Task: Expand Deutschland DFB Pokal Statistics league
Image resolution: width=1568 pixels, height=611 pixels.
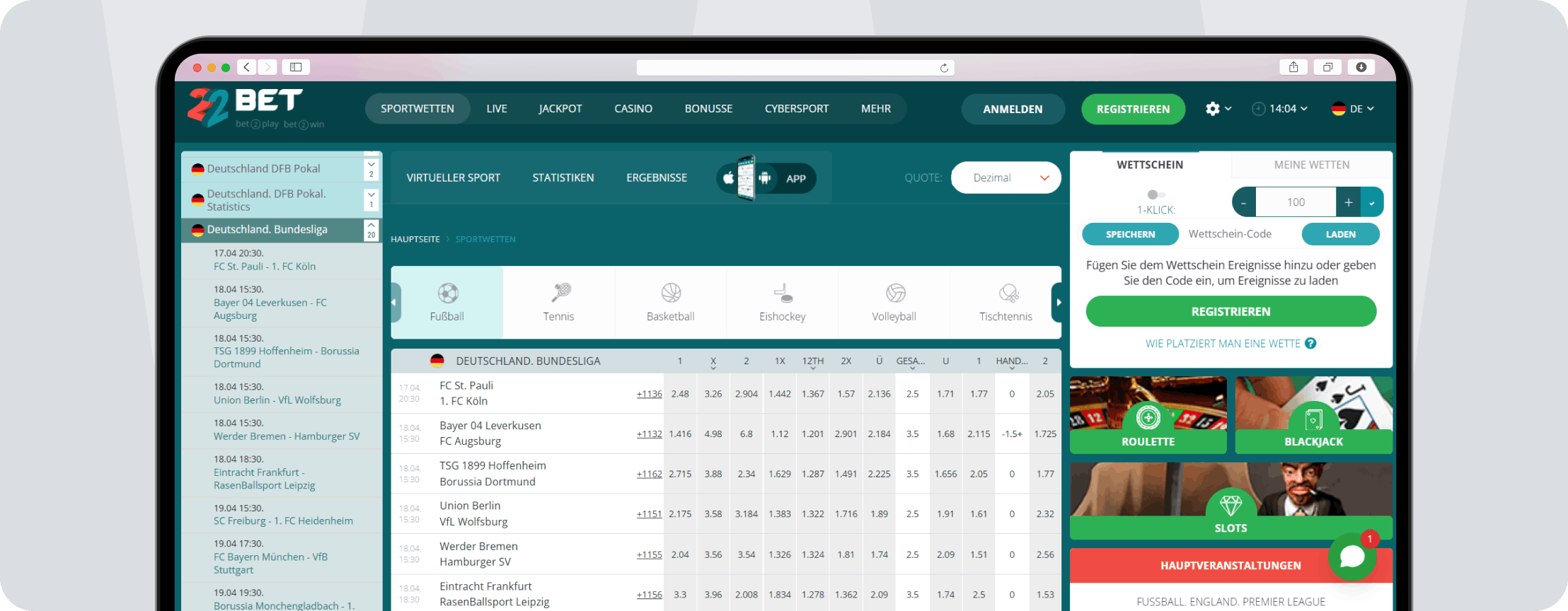Action: [371, 199]
